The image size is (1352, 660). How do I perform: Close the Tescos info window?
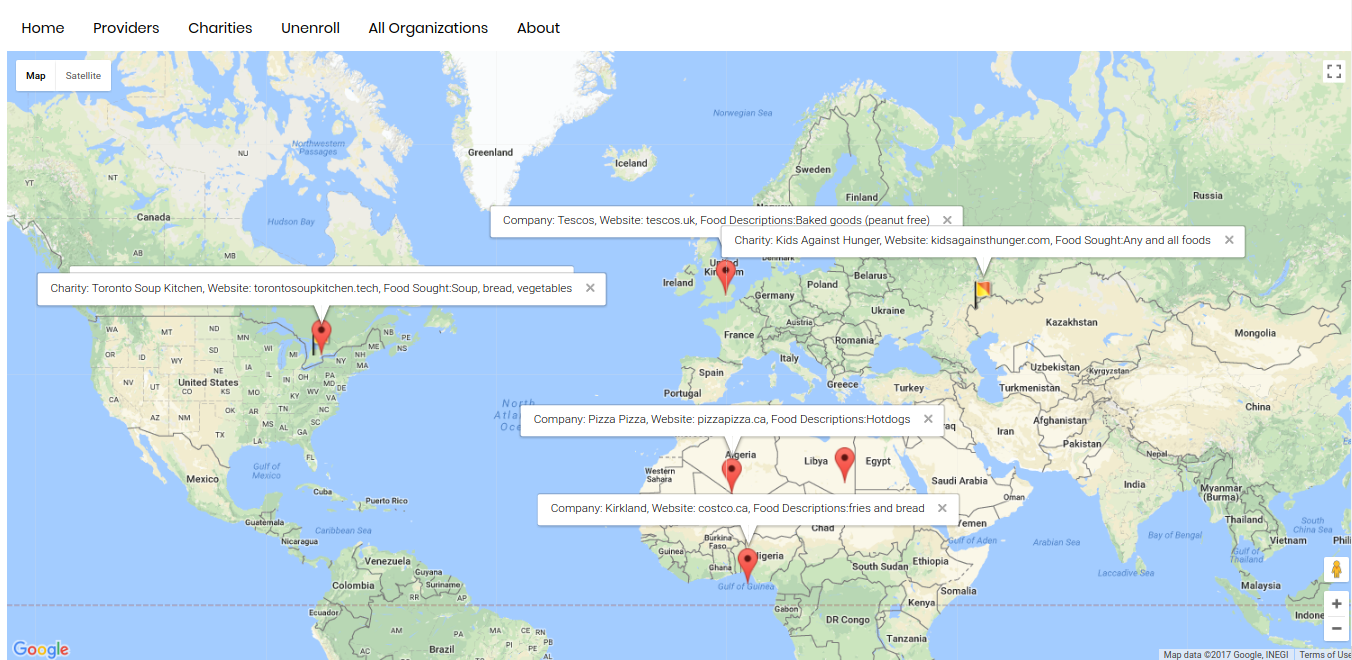click(x=946, y=220)
